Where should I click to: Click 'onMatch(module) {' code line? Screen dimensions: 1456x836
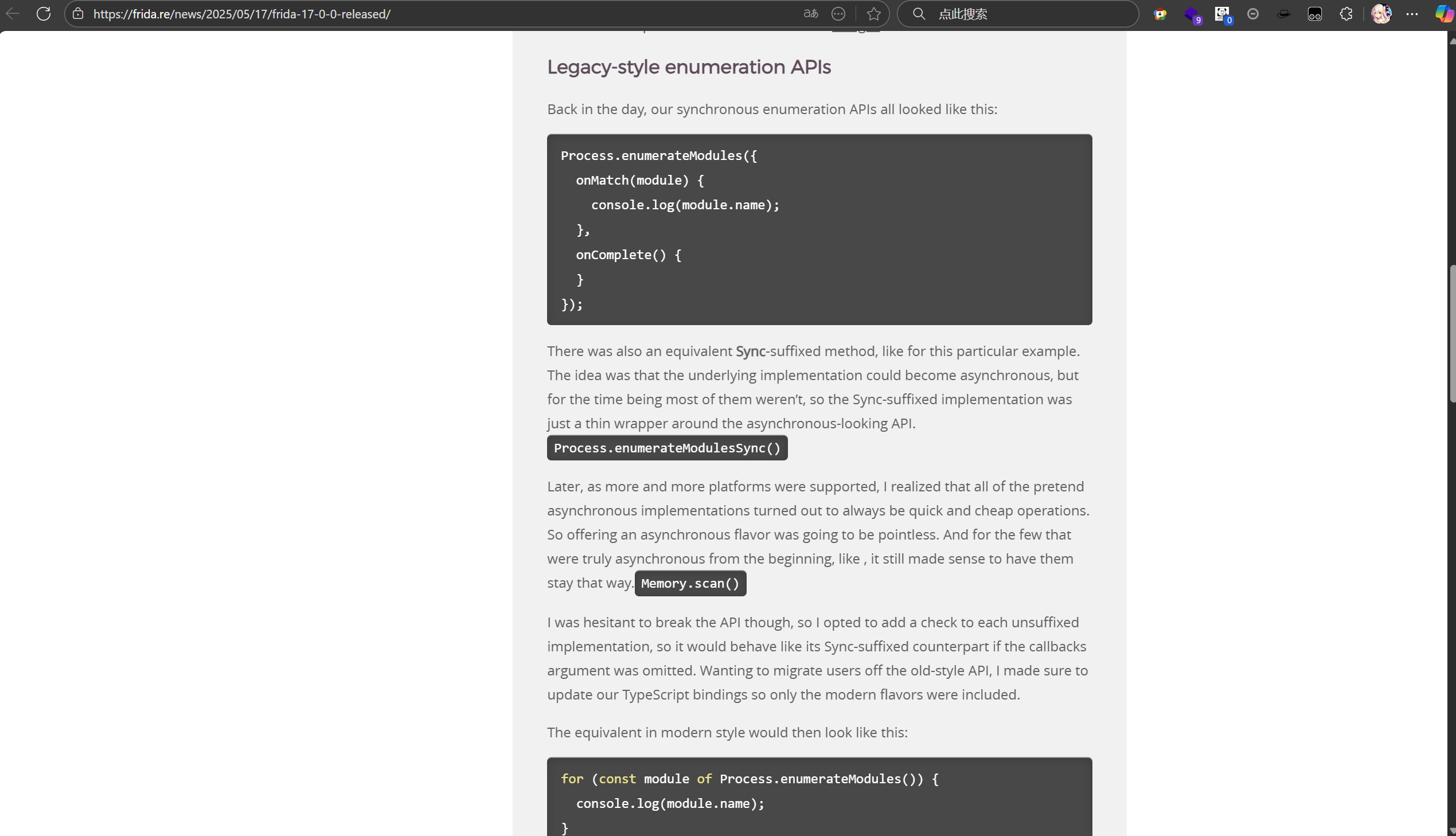tap(639, 180)
